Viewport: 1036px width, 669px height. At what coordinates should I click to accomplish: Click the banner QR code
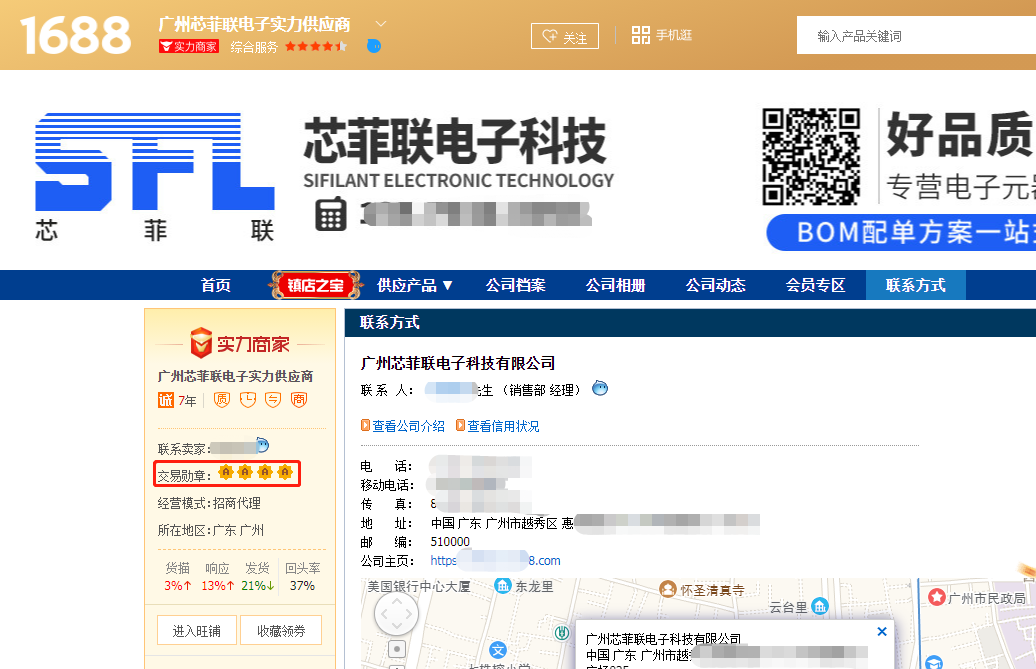811,157
